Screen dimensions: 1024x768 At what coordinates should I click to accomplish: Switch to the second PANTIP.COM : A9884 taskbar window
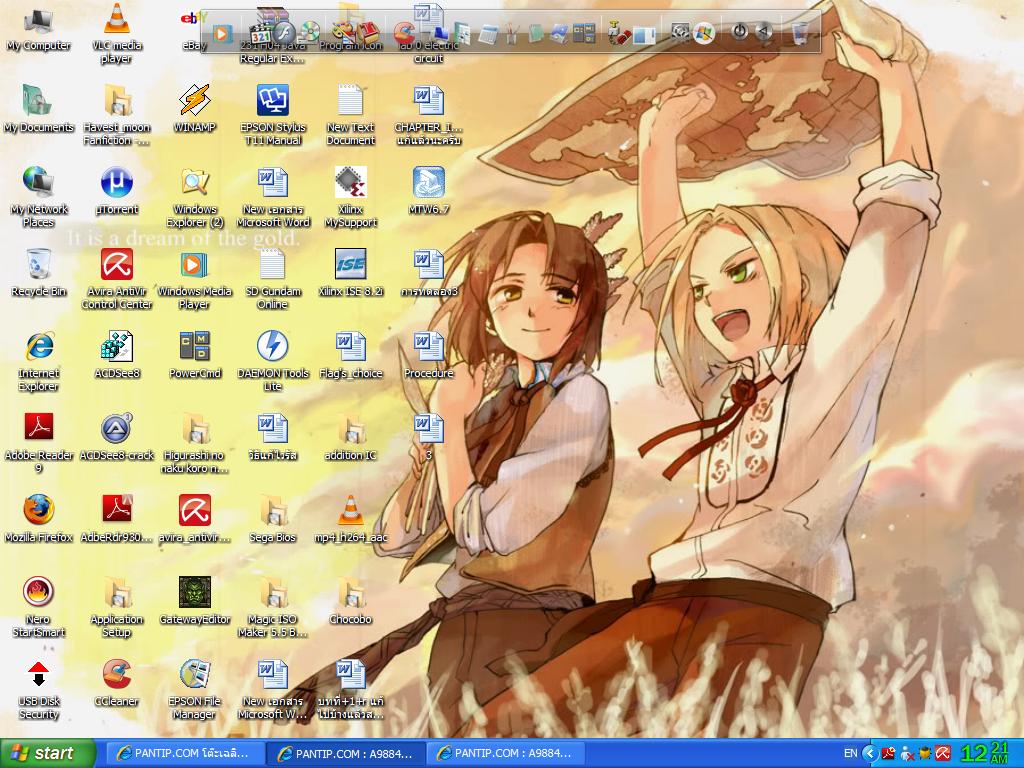tap(346, 753)
